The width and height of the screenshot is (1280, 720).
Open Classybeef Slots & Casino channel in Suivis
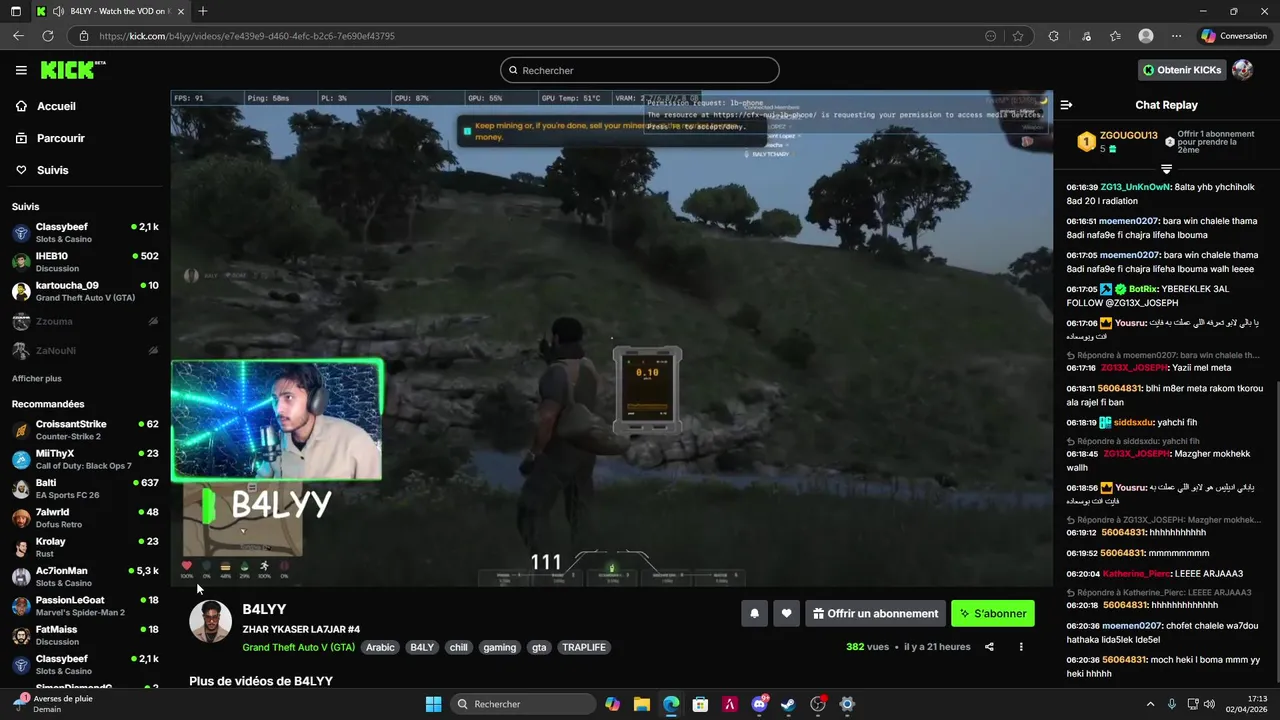85,233
